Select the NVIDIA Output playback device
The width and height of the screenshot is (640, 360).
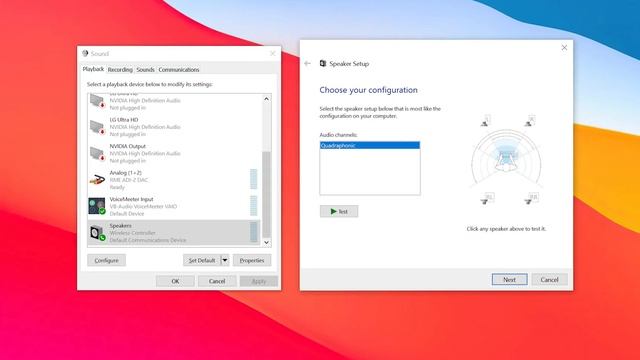(174, 153)
